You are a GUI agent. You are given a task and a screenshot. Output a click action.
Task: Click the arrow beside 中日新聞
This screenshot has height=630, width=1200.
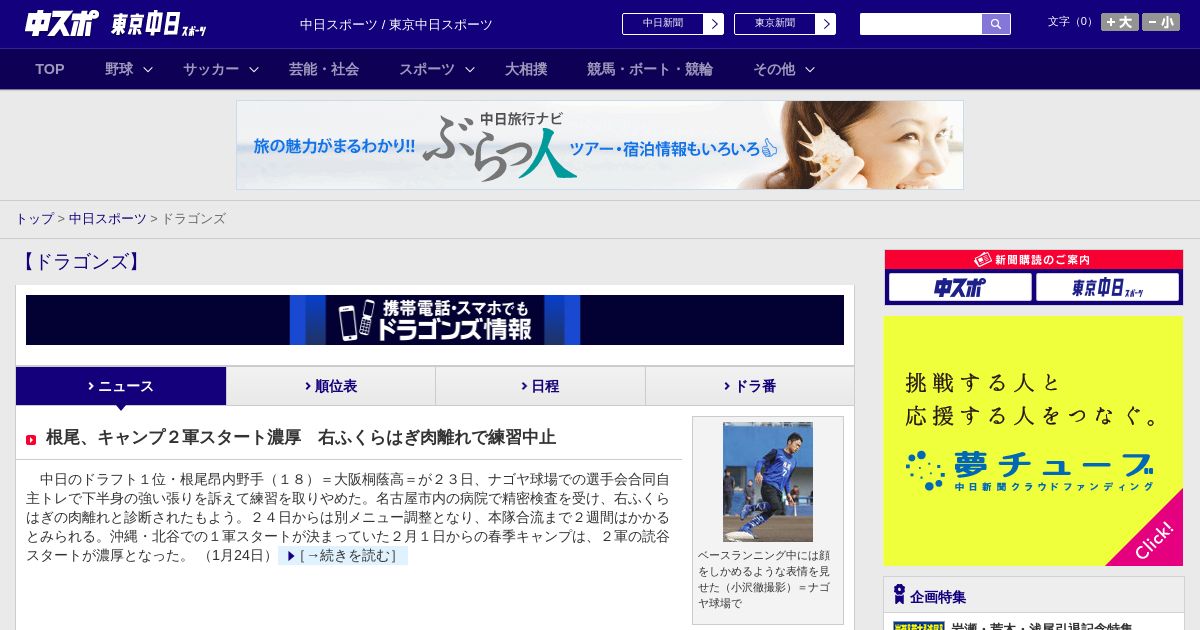click(x=713, y=24)
